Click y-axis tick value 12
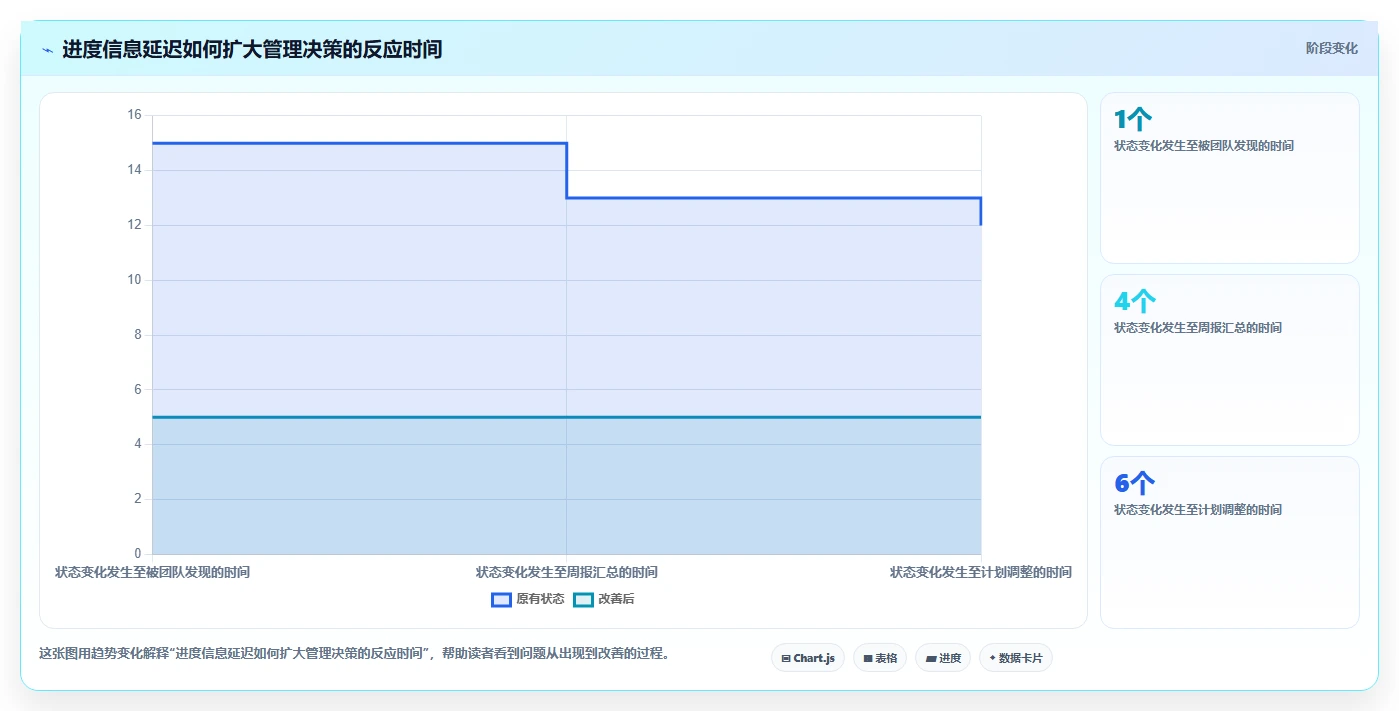1399x711 pixels. (x=135, y=226)
